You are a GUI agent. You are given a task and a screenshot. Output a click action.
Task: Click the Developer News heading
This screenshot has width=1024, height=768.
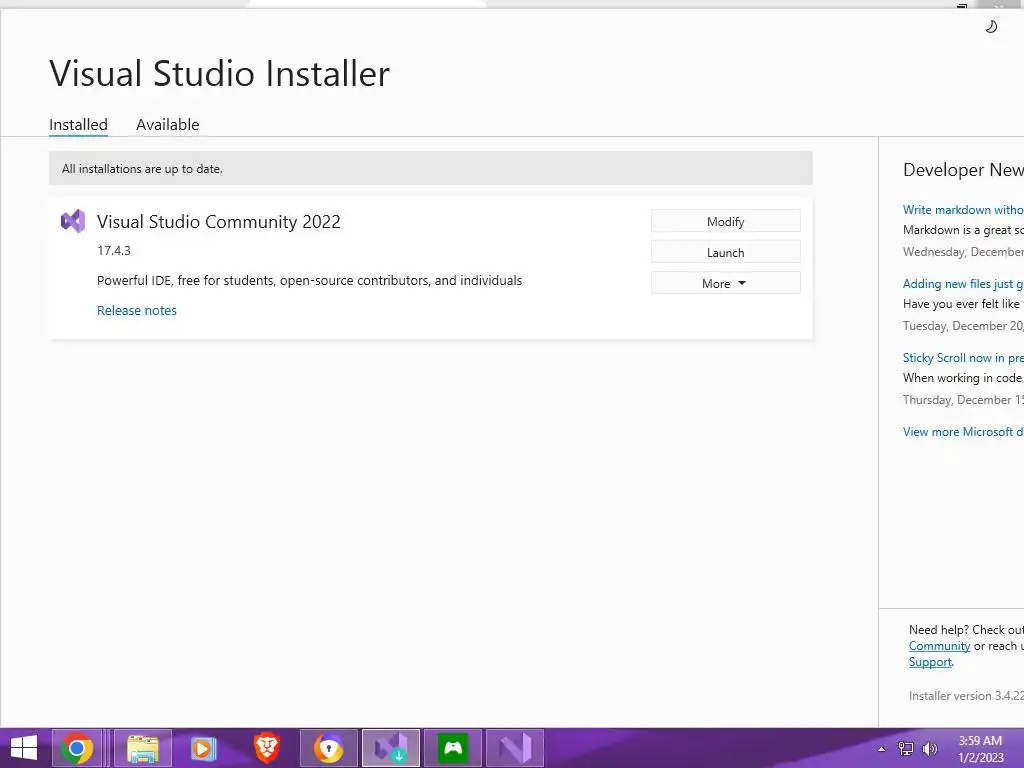[963, 170]
